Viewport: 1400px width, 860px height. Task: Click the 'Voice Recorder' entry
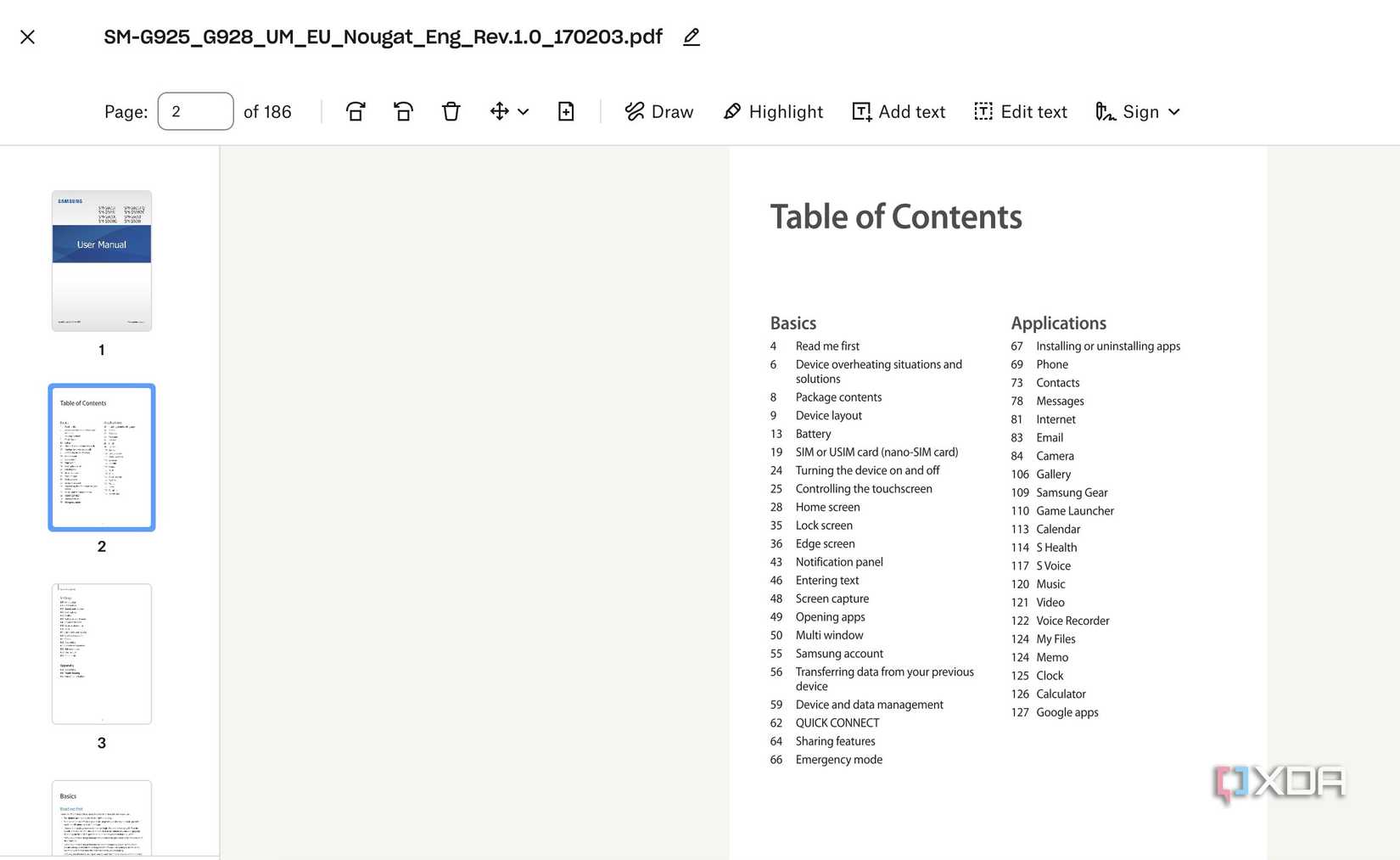pyautogui.click(x=1072, y=621)
